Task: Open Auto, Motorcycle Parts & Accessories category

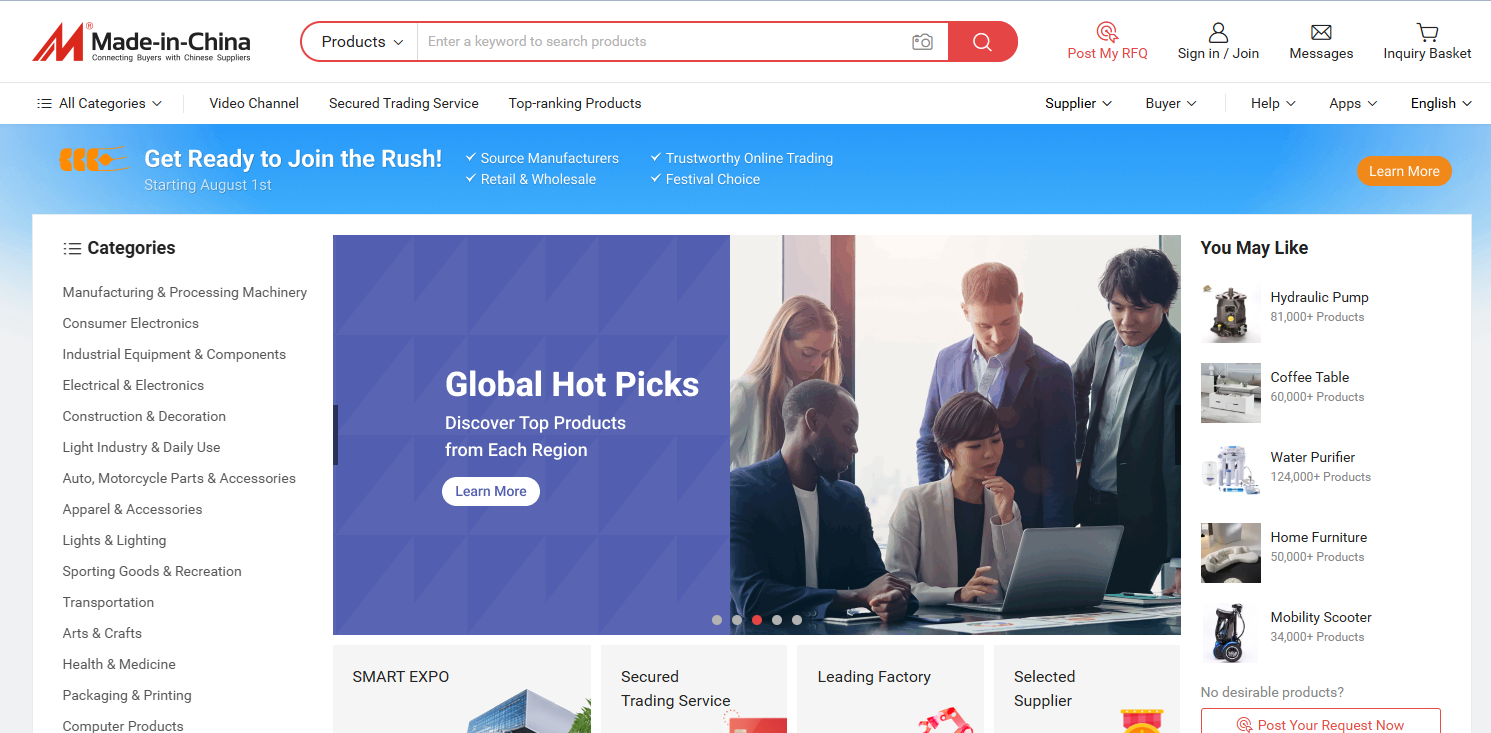Action: click(179, 478)
